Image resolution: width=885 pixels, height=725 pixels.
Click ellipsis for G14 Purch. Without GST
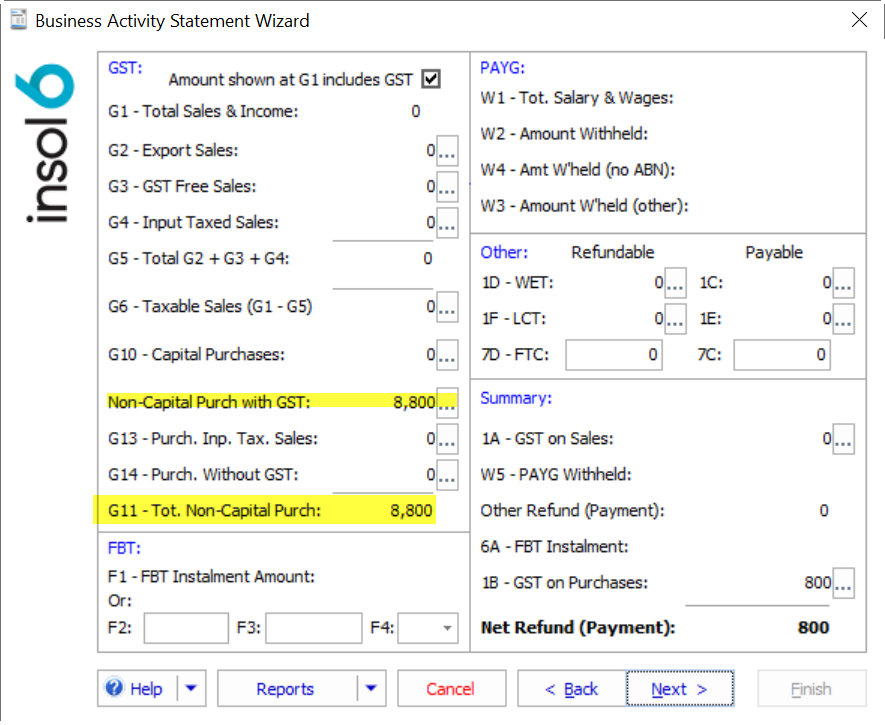447,475
